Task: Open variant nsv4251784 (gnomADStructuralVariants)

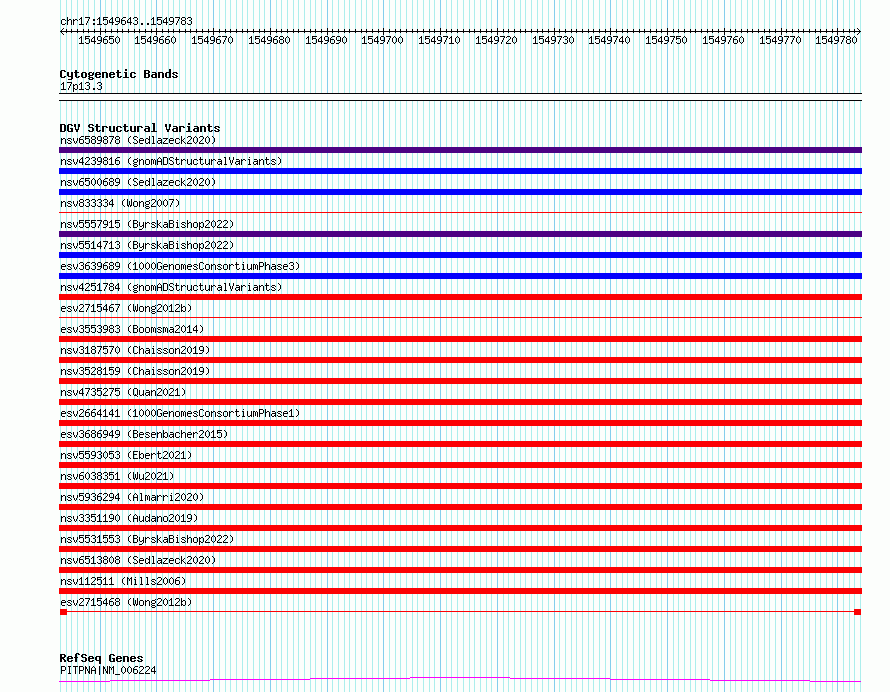Action: pos(171,287)
